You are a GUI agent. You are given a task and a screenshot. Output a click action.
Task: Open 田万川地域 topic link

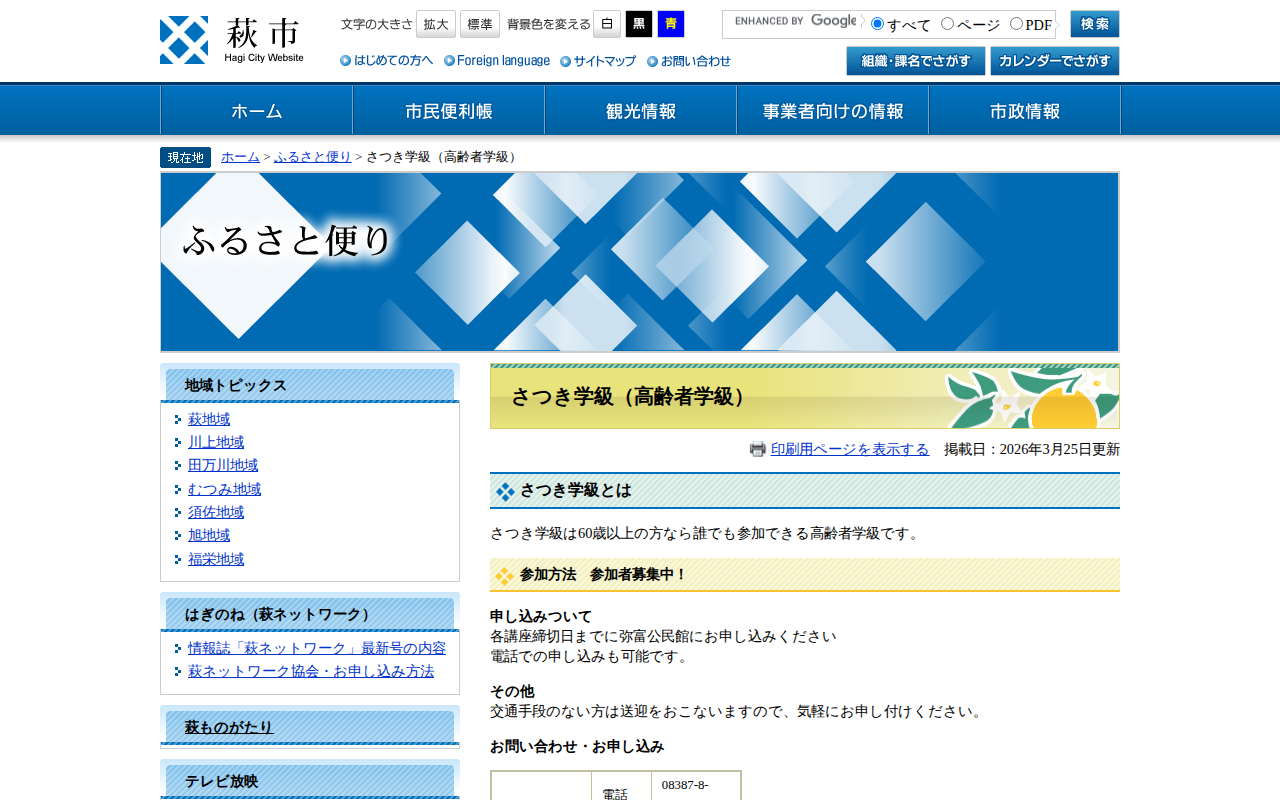(x=223, y=465)
